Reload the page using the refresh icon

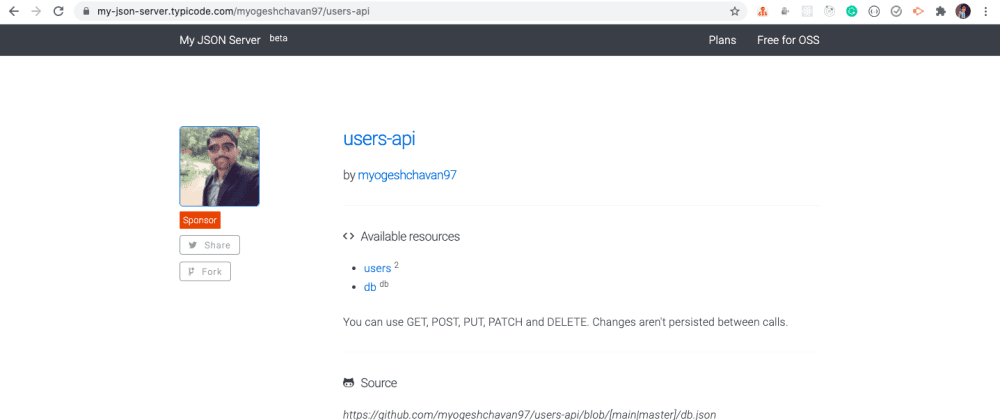[x=58, y=12]
